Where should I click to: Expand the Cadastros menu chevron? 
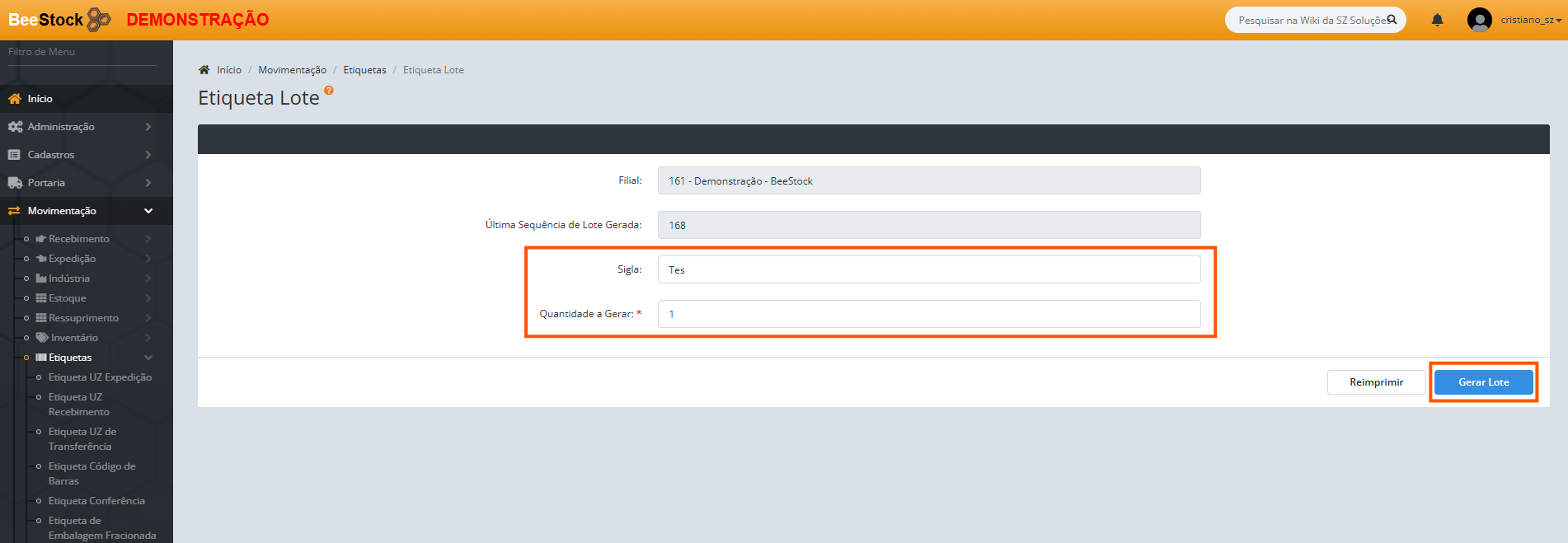pos(148,155)
